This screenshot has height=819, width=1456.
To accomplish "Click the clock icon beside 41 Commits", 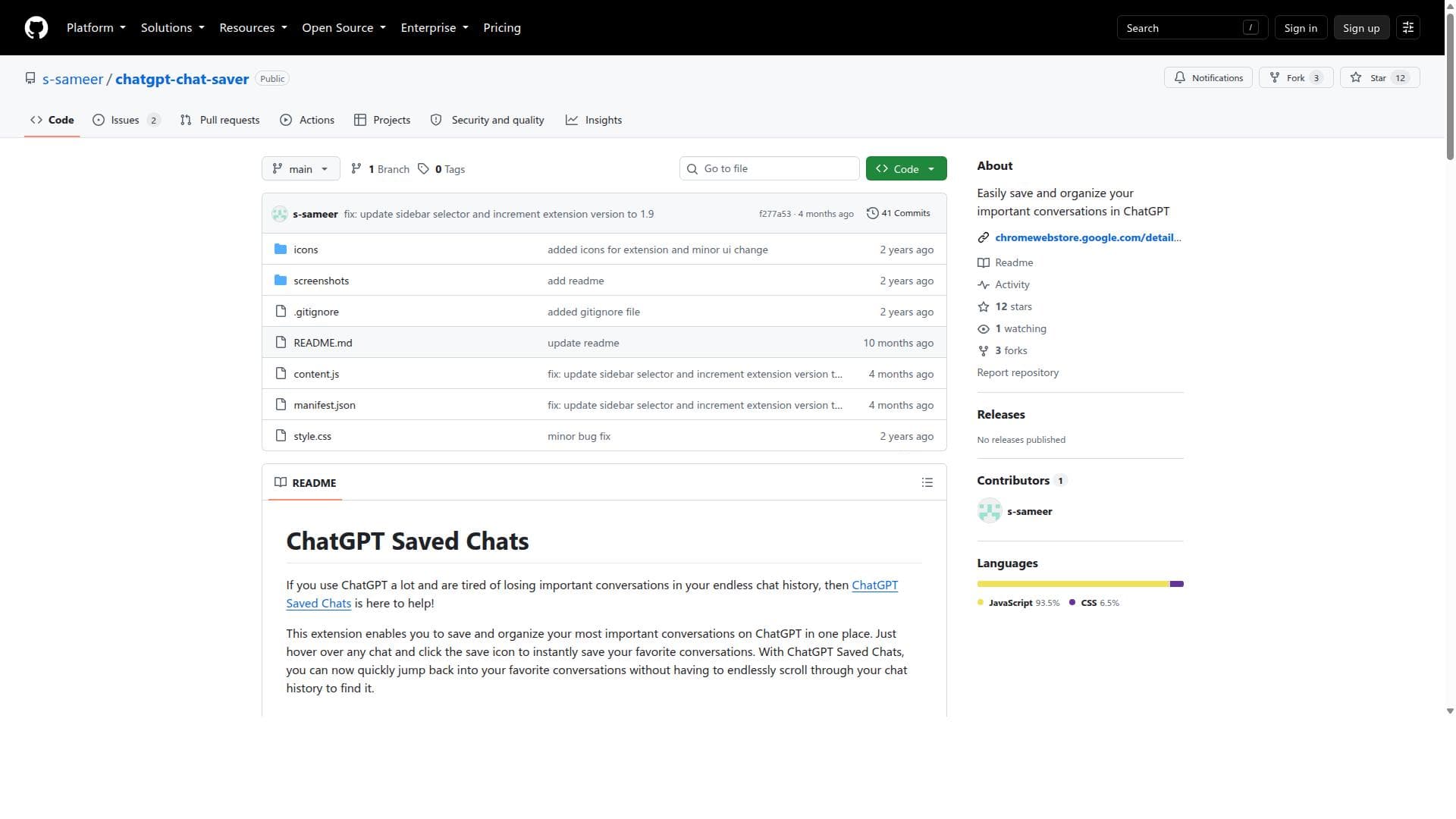I will coord(873,214).
